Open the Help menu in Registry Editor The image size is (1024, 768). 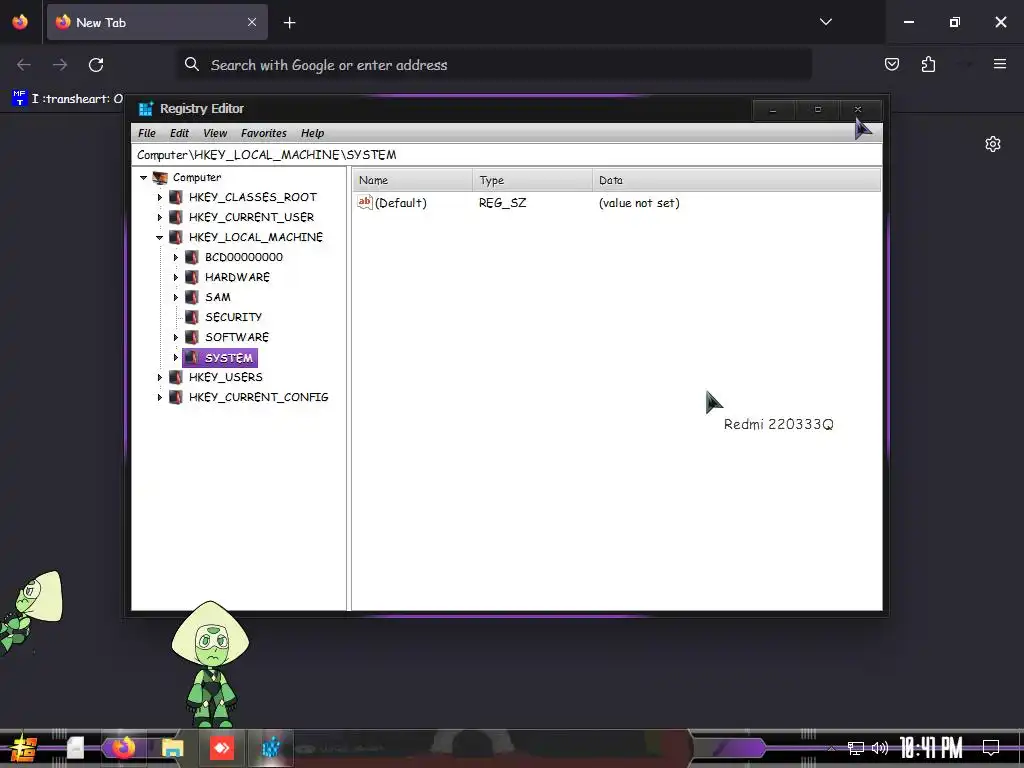(312, 133)
